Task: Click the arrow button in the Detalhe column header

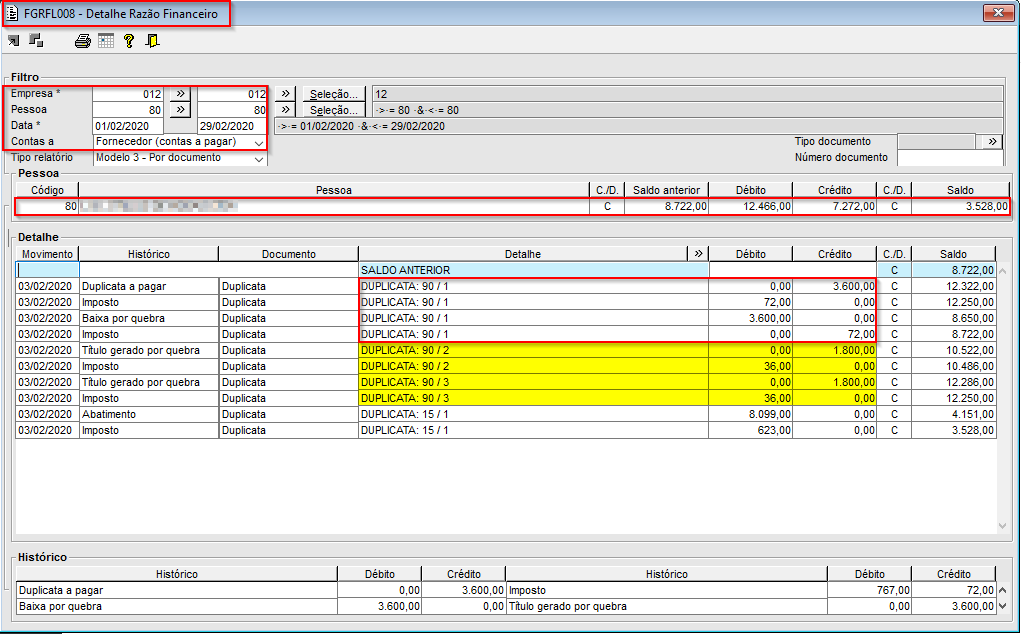Action: click(x=699, y=254)
